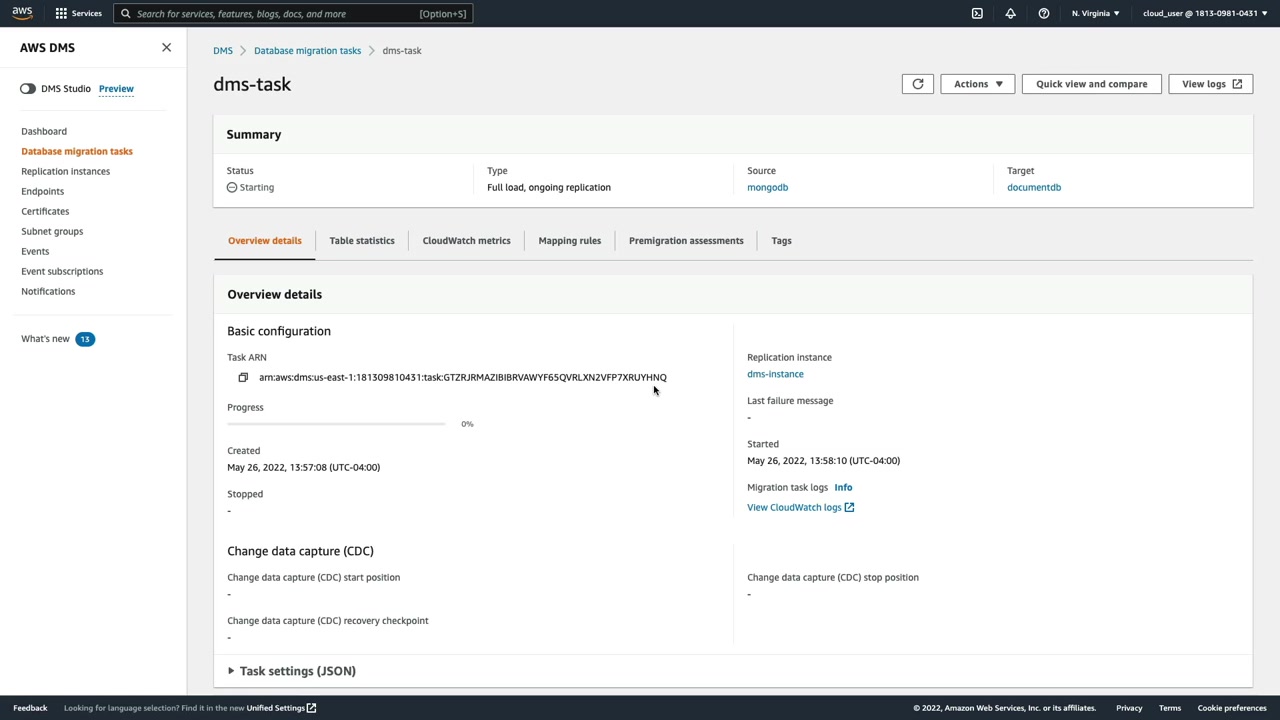Open the CloudShell terminal icon
Image resolution: width=1280 pixels, height=720 pixels.
(977, 13)
